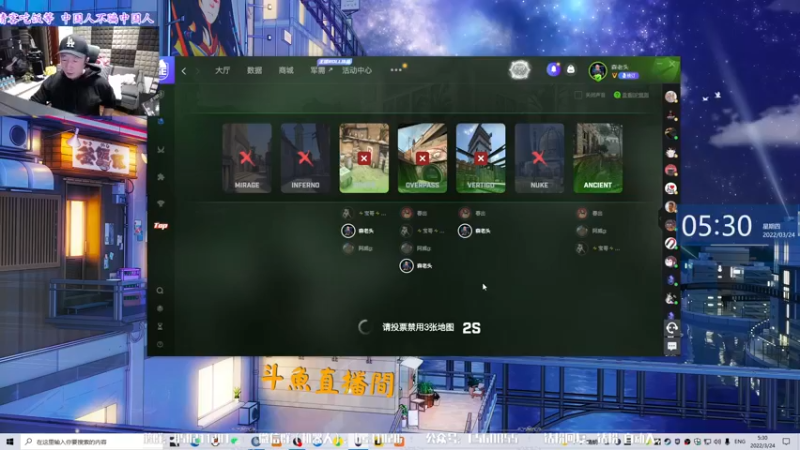Click the white lock bag icon
Image resolution: width=800 pixels, height=450 pixels.
(570, 69)
